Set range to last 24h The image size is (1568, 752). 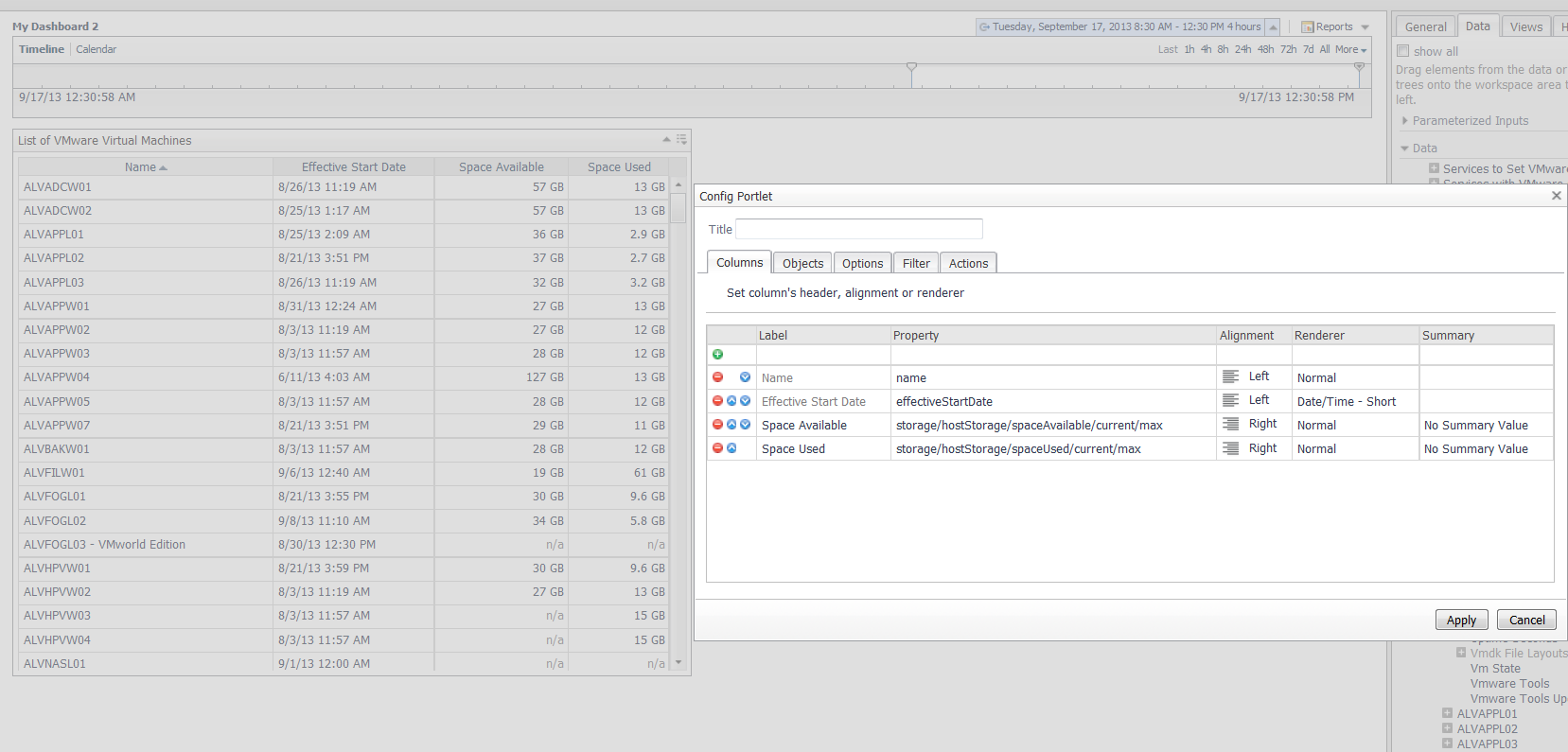pyautogui.click(x=1242, y=49)
